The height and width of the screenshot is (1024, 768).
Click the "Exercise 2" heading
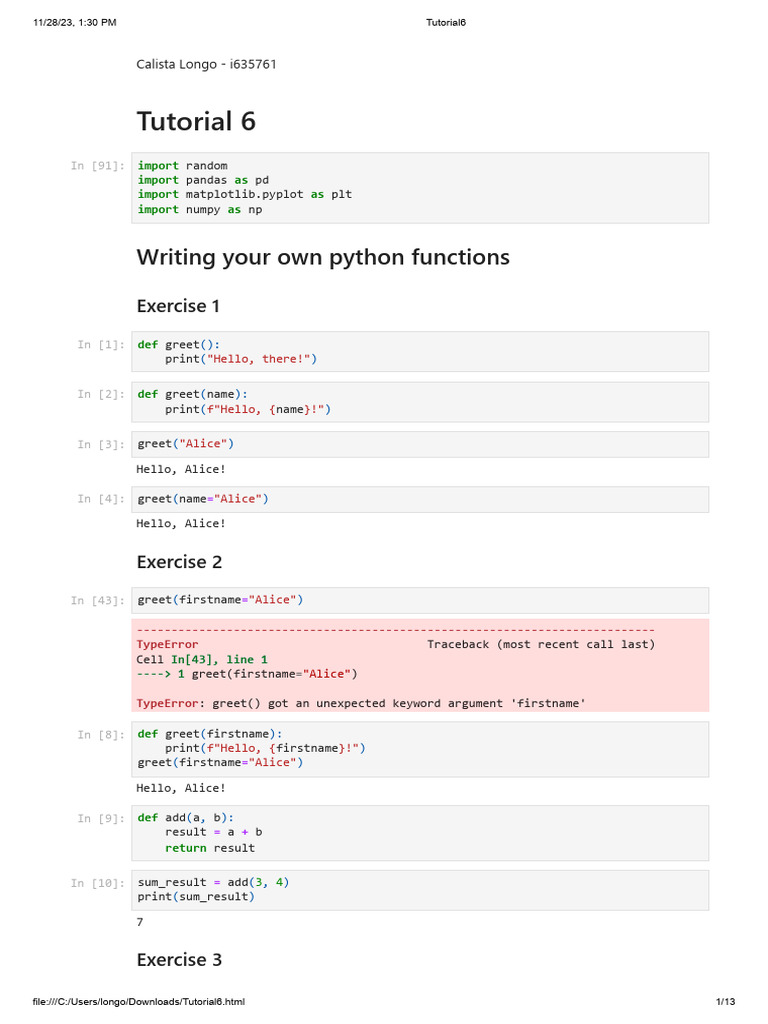179,562
